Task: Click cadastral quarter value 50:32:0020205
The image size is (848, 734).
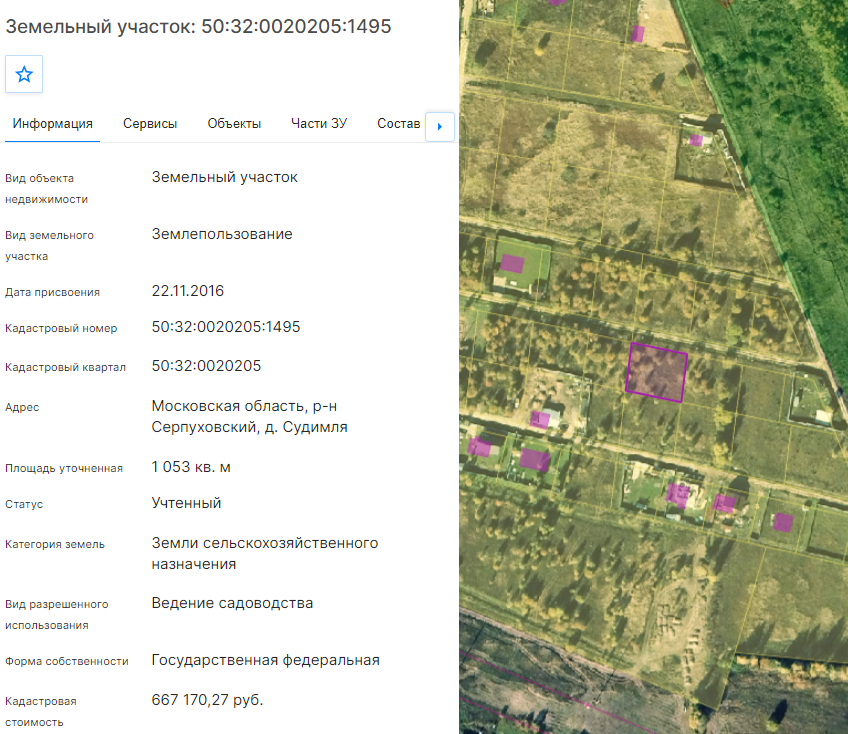Action: point(206,366)
